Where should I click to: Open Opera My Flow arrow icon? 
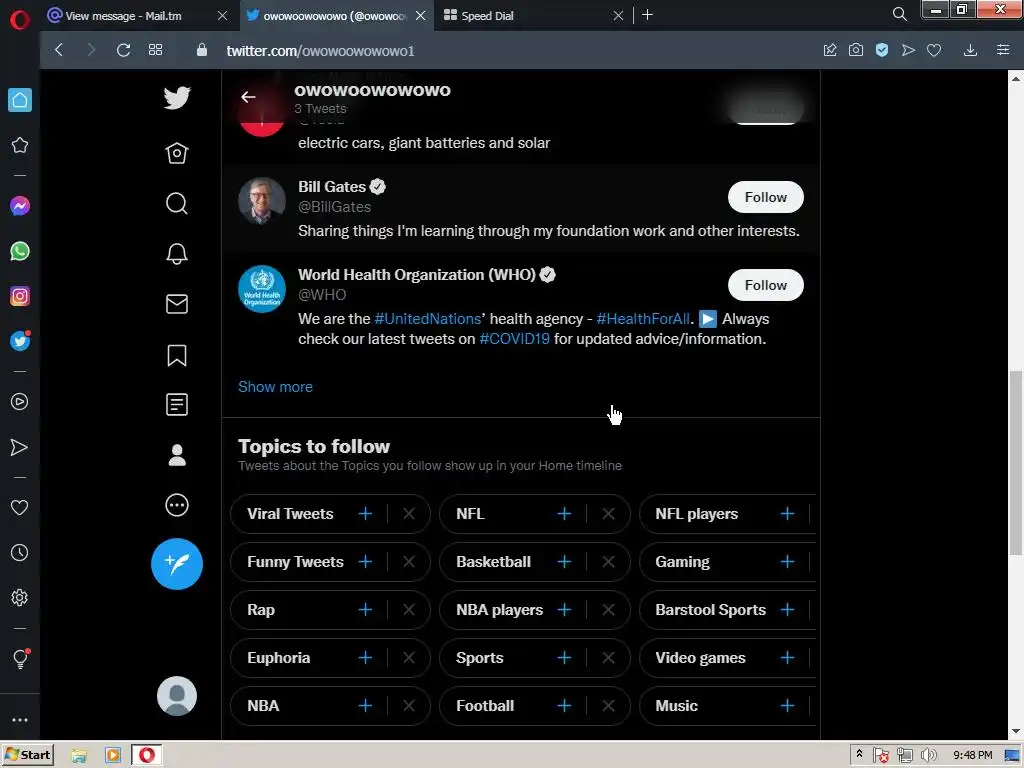pyautogui.click(x=20, y=447)
